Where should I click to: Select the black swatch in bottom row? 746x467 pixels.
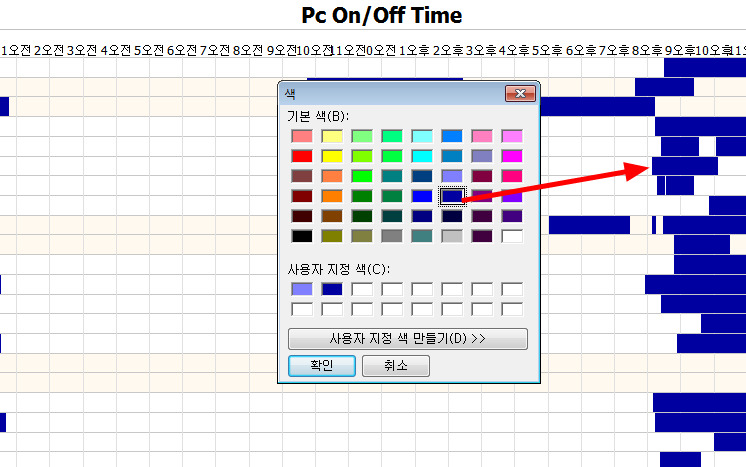pyautogui.click(x=302, y=236)
